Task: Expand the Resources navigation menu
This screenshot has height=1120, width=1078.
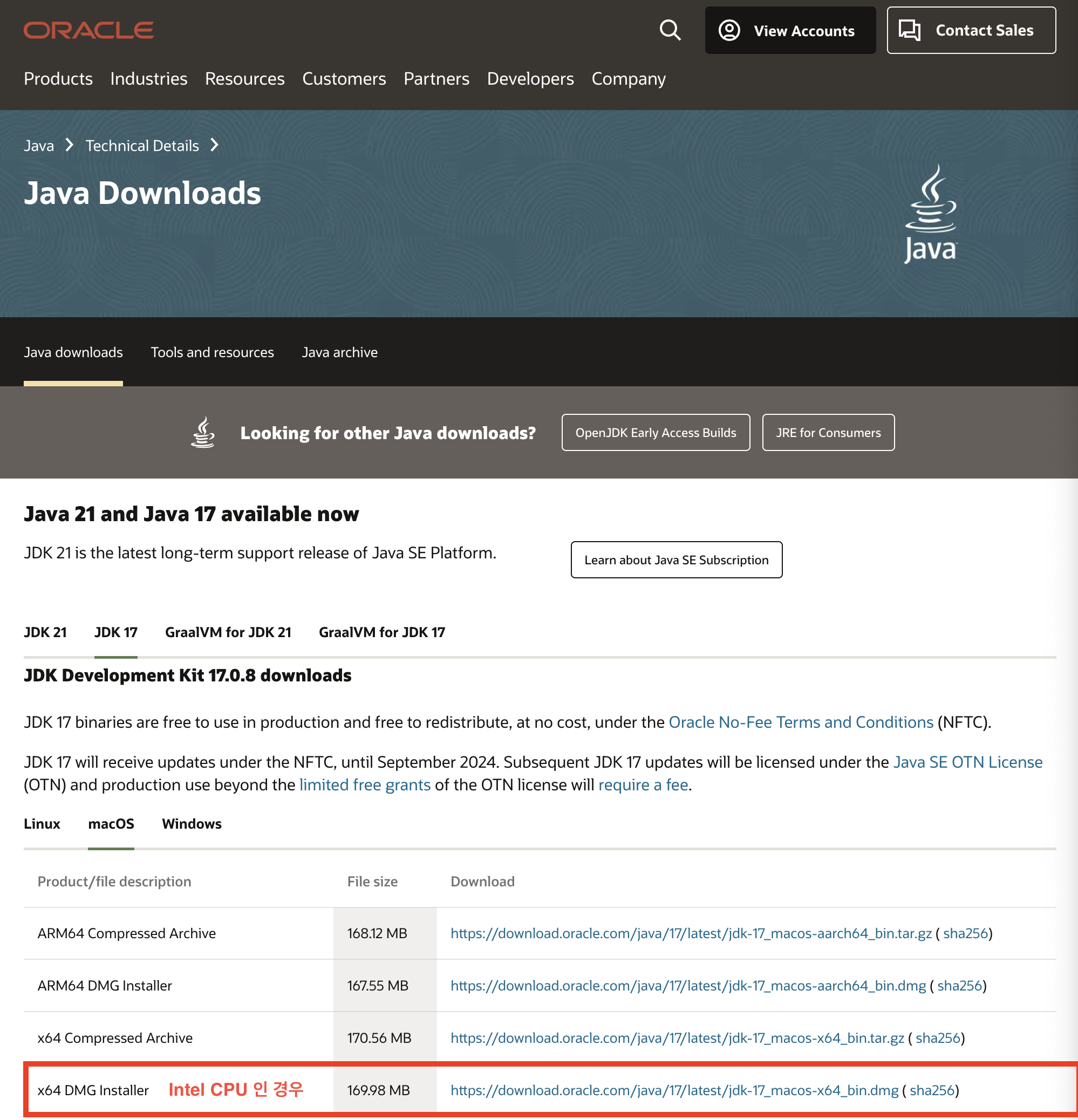Action: (244, 79)
